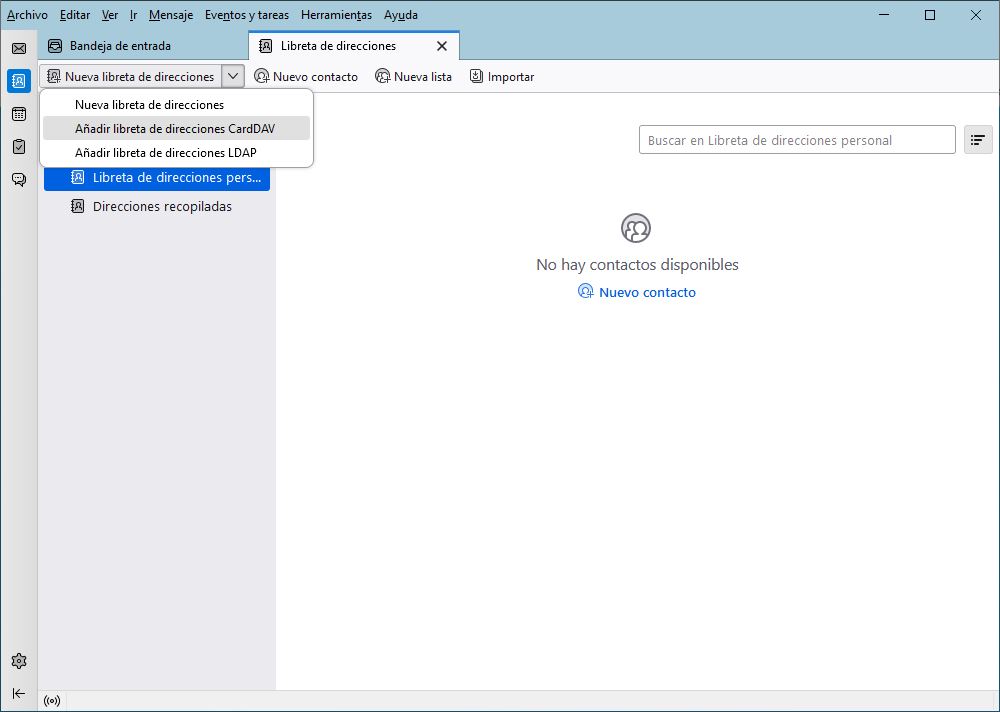Open the settings gear icon
Screen dimensions: 1000x712
(x=18, y=661)
